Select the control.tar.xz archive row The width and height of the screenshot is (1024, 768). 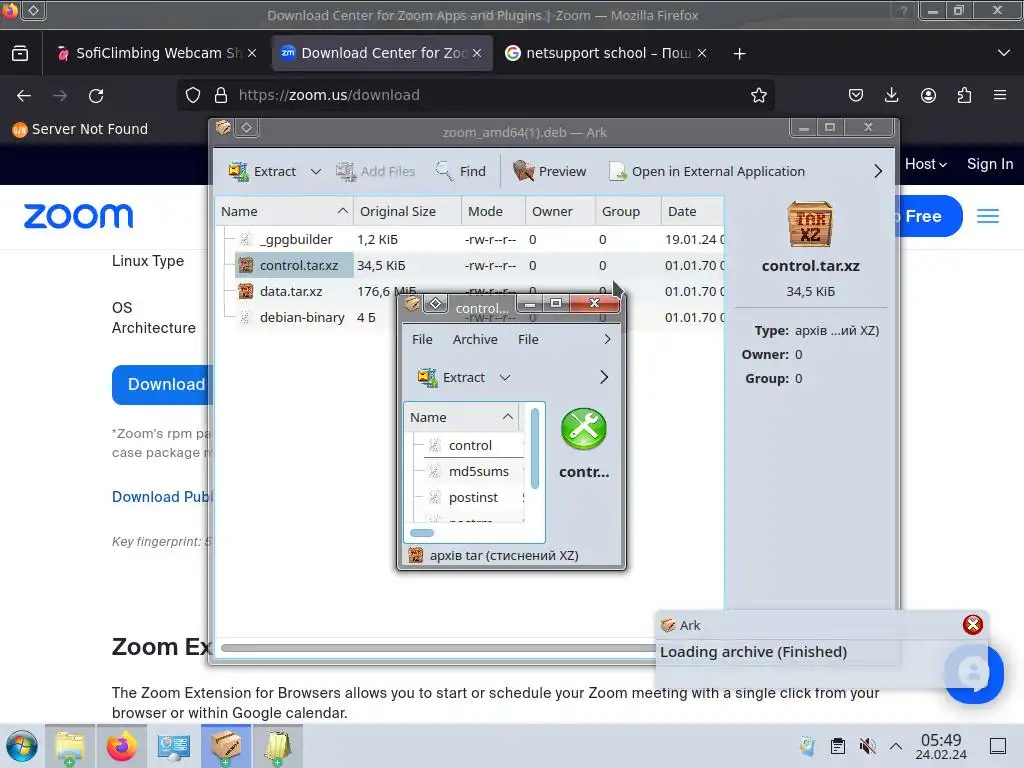(x=470, y=266)
